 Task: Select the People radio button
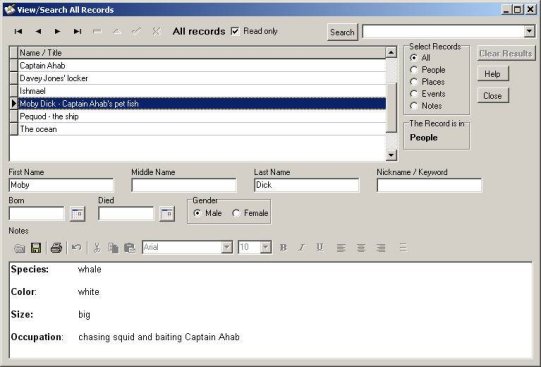coord(414,70)
